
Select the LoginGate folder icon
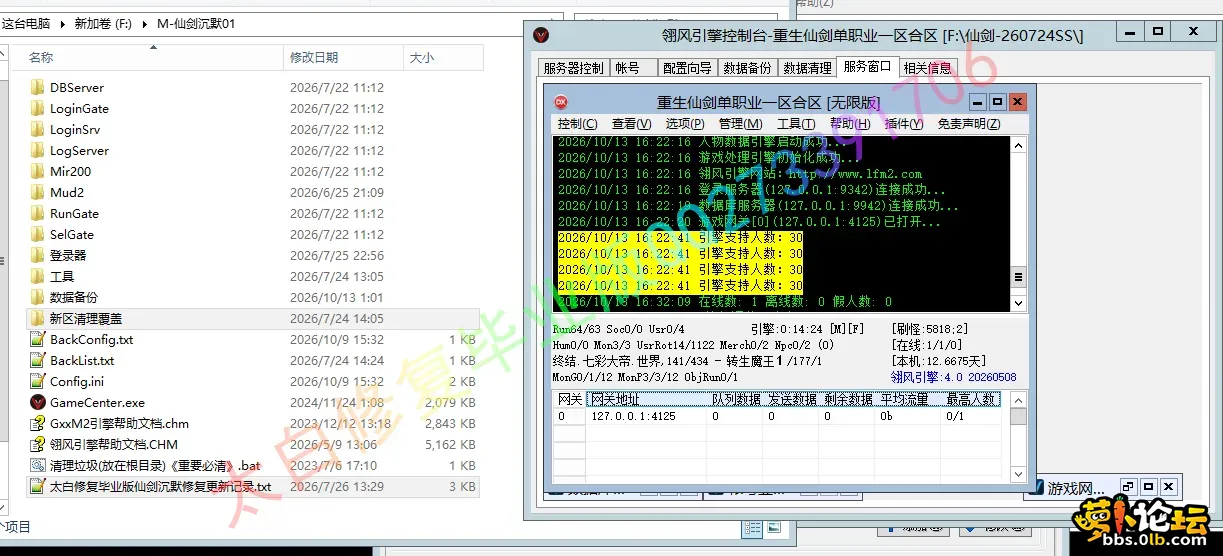point(37,109)
